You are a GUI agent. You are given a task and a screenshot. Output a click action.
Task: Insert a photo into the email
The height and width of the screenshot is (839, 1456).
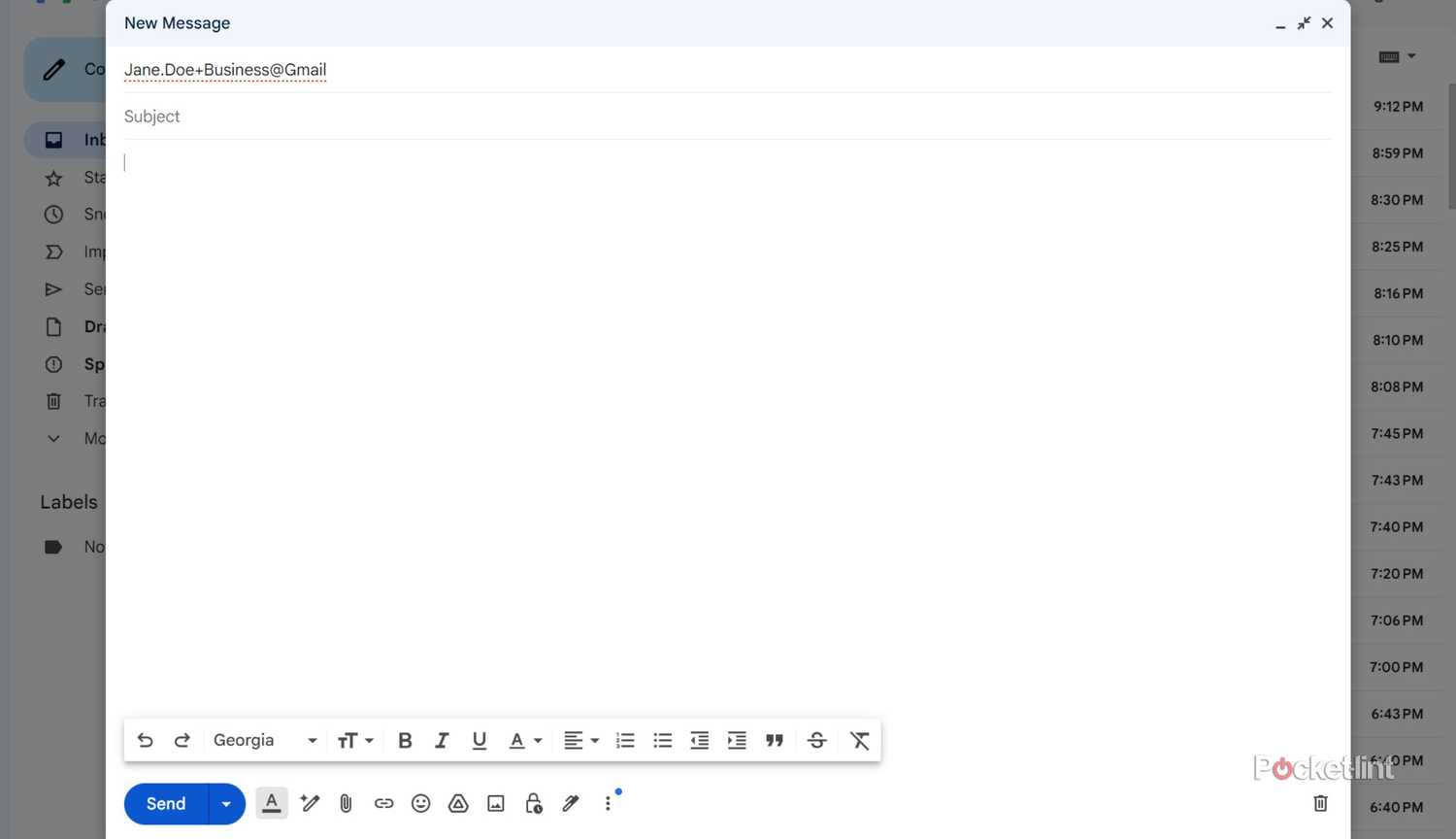495,803
